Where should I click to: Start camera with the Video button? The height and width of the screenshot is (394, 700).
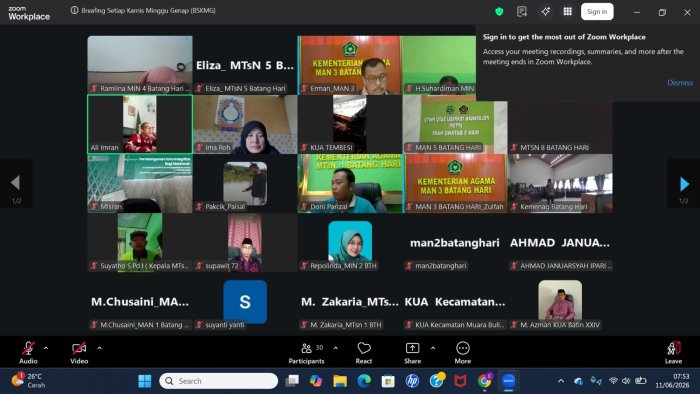[x=79, y=352]
